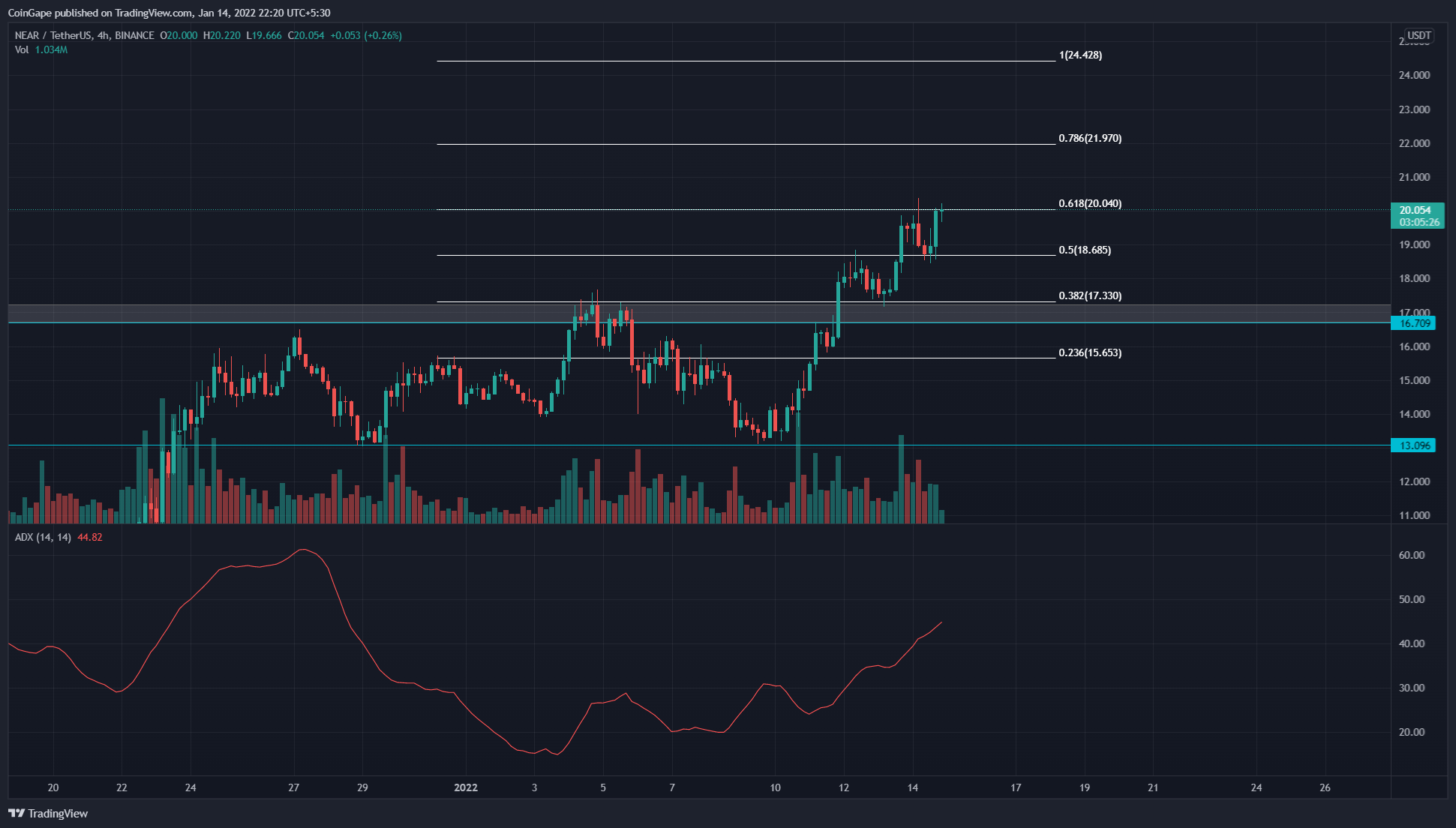Click the 0.5(18.685) Fibonacci label
Screen dimensions: 1456x828
(1085, 250)
